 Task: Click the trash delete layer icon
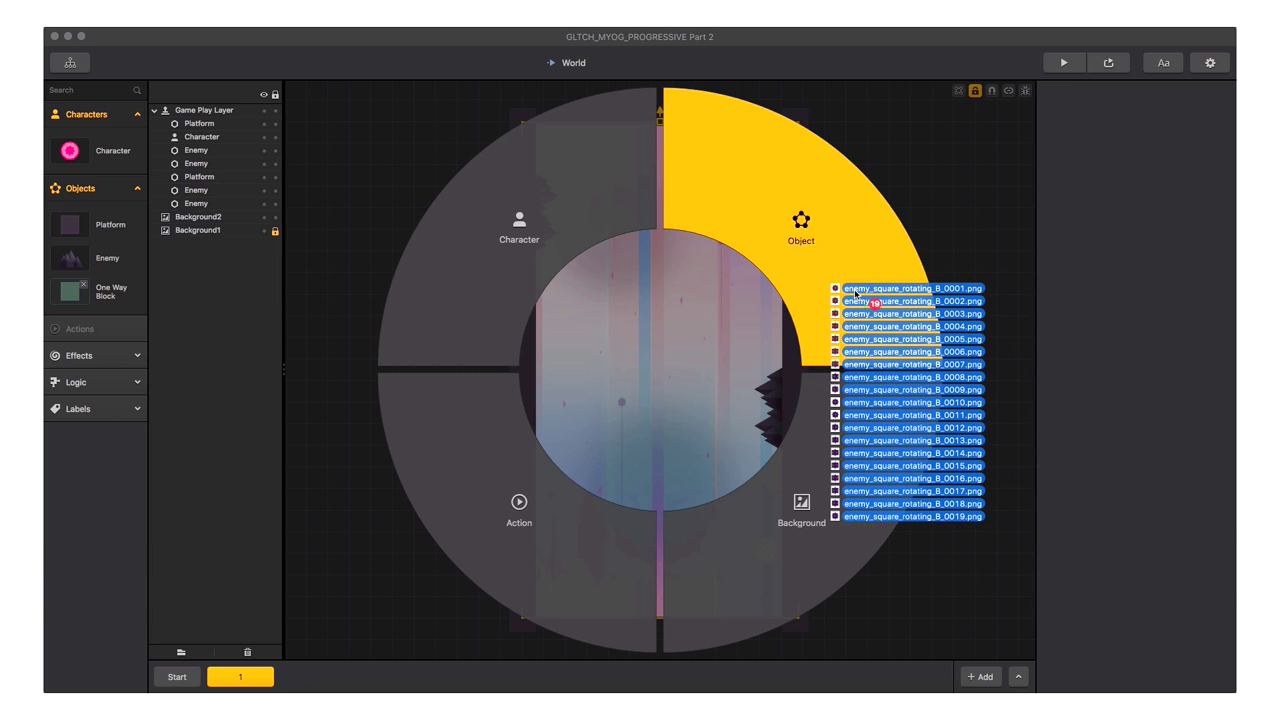pyautogui.click(x=247, y=652)
